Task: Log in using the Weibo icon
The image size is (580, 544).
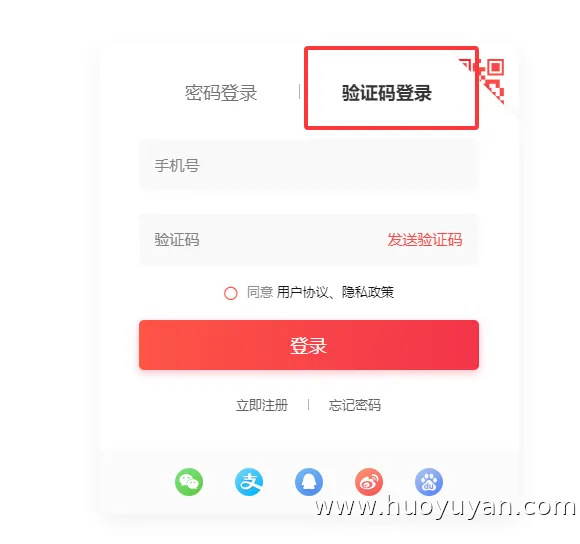Action: 369,482
